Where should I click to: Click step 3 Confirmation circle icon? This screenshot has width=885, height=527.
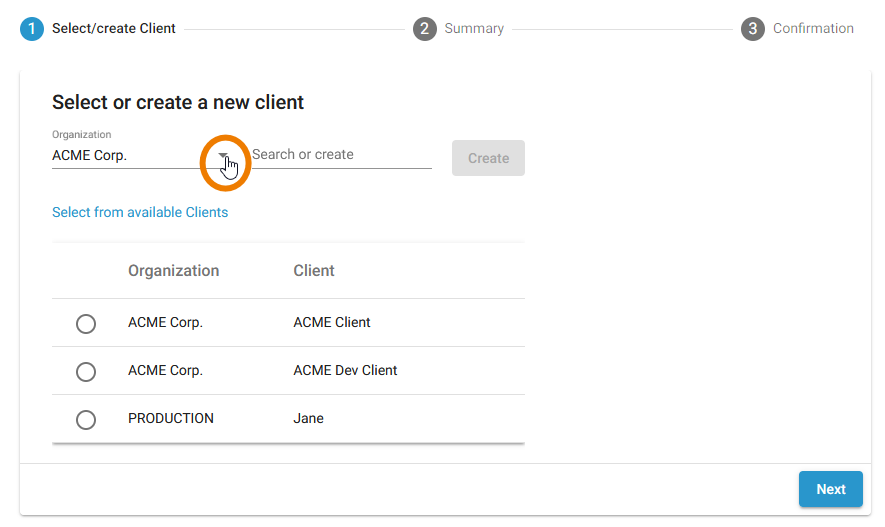tap(752, 29)
